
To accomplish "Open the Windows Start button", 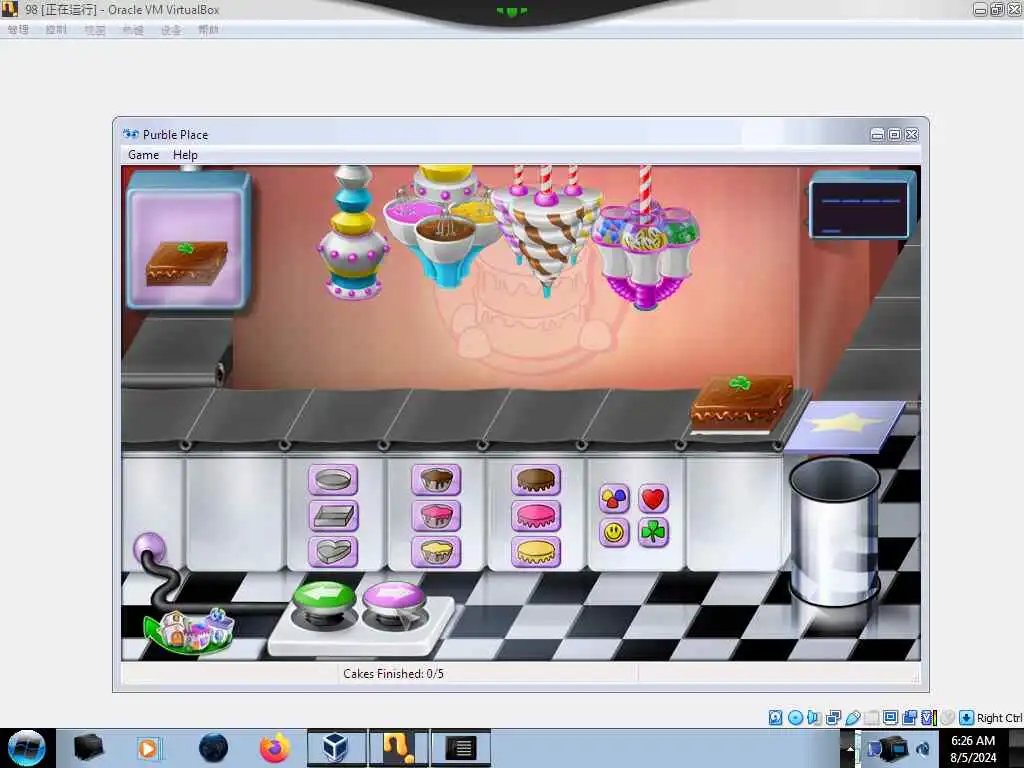I will coord(26,748).
